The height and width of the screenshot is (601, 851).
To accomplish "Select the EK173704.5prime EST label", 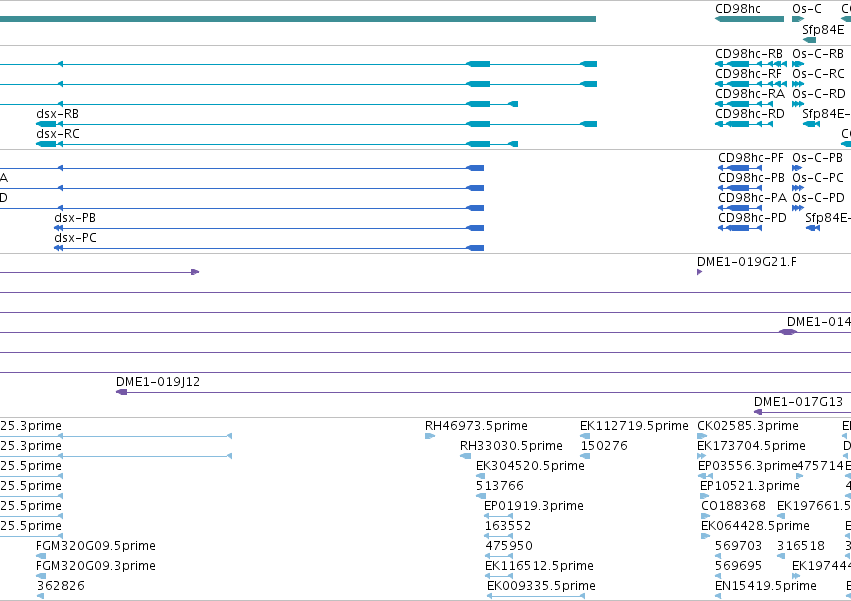I will click(751, 446).
